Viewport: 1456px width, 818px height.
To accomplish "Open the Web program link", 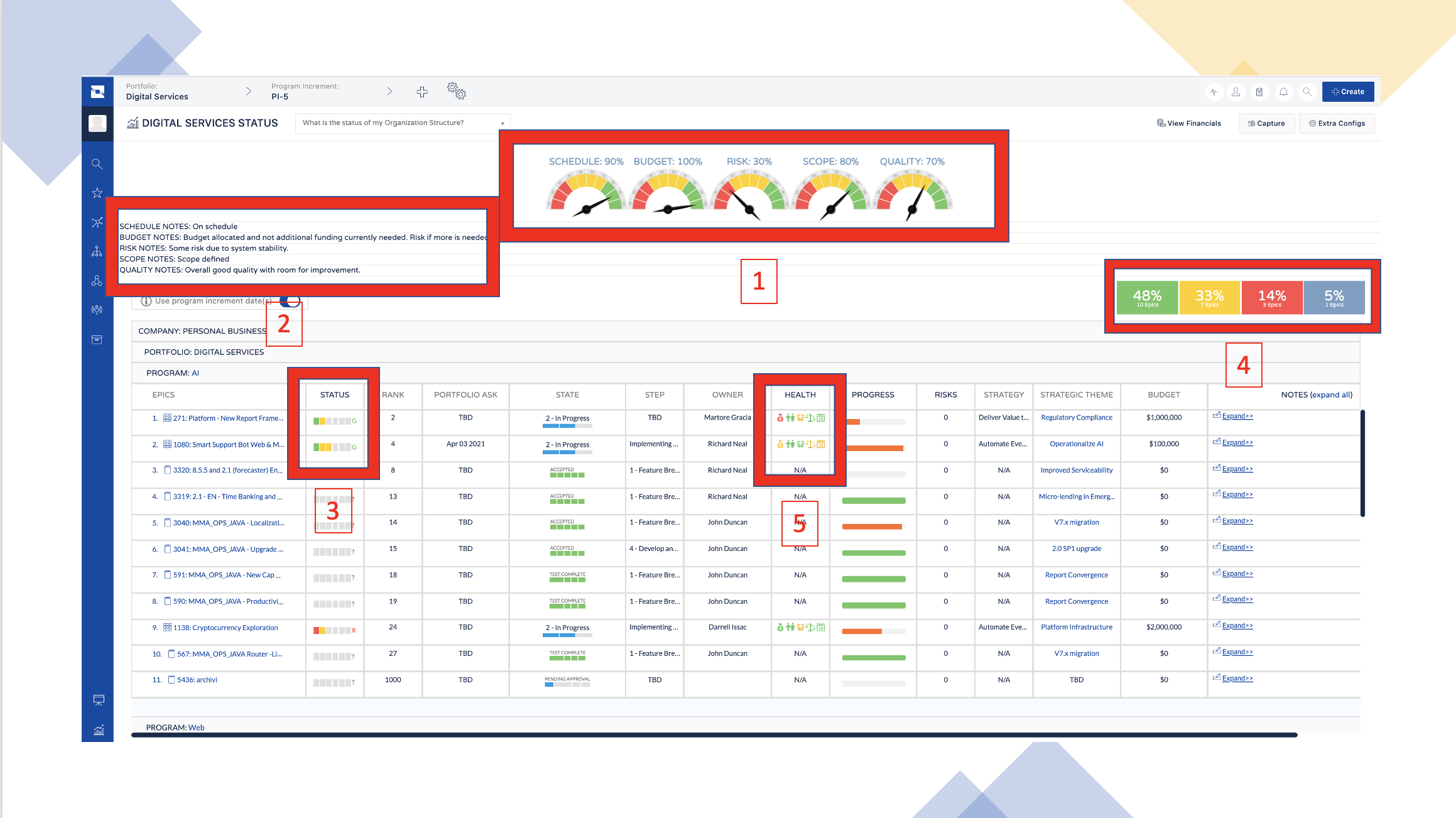I will [x=196, y=728].
